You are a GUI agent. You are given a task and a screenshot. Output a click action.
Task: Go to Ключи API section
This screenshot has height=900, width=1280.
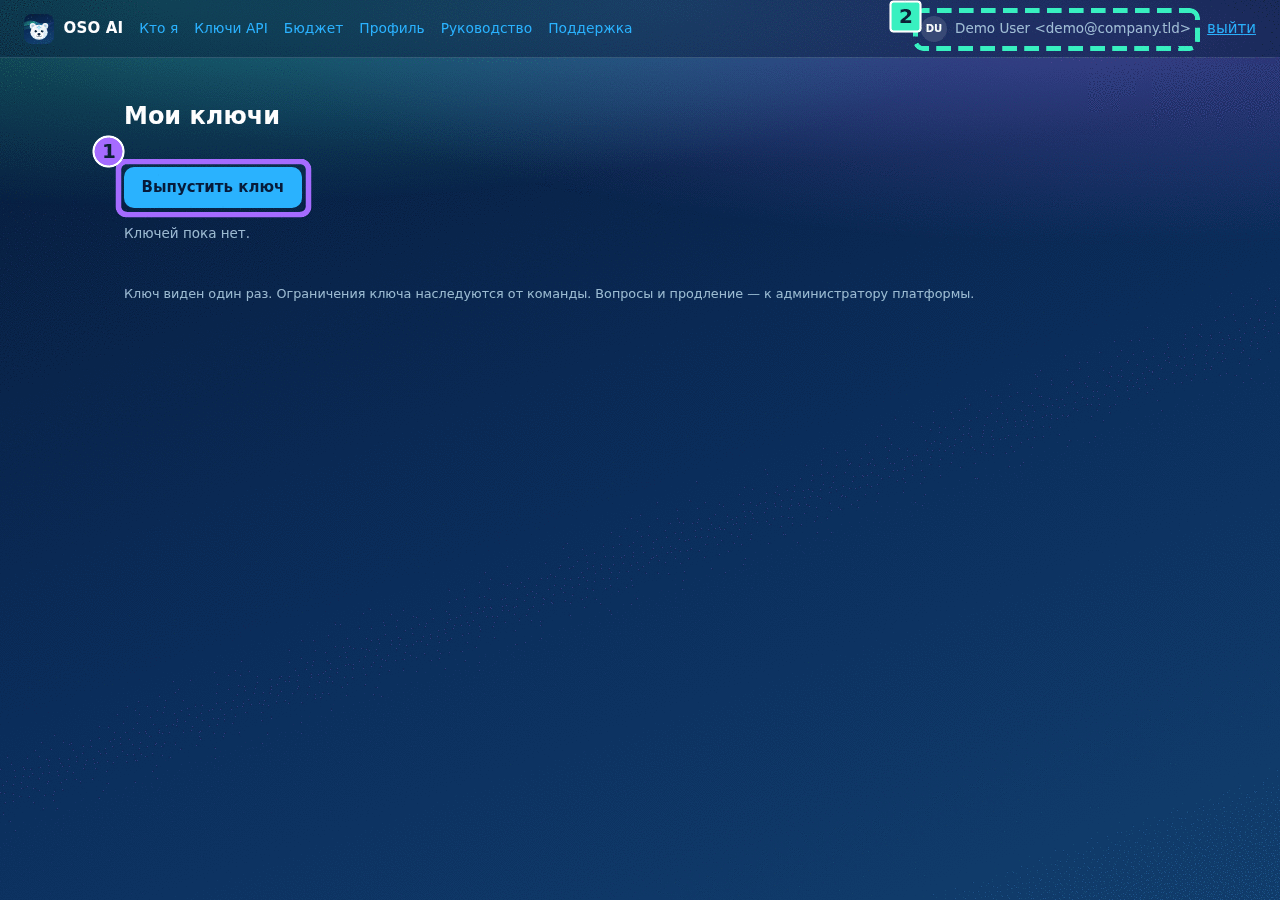pyautogui.click(x=231, y=28)
